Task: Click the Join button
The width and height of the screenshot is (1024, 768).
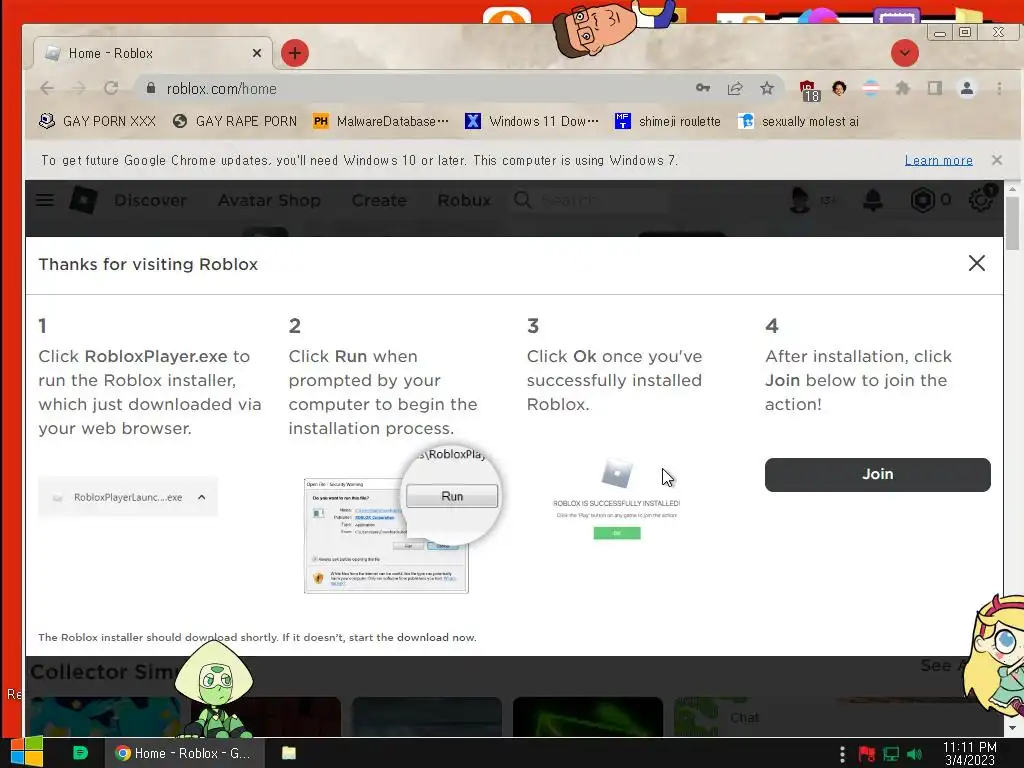Action: (x=878, y=475)
